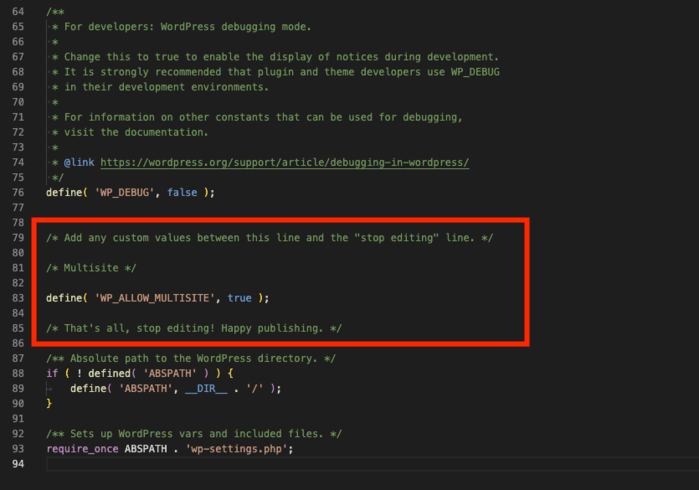699x490 pixels.
Task: Click the 'That's all, stop editing!' comment
Action: click(x=194, y=329)
